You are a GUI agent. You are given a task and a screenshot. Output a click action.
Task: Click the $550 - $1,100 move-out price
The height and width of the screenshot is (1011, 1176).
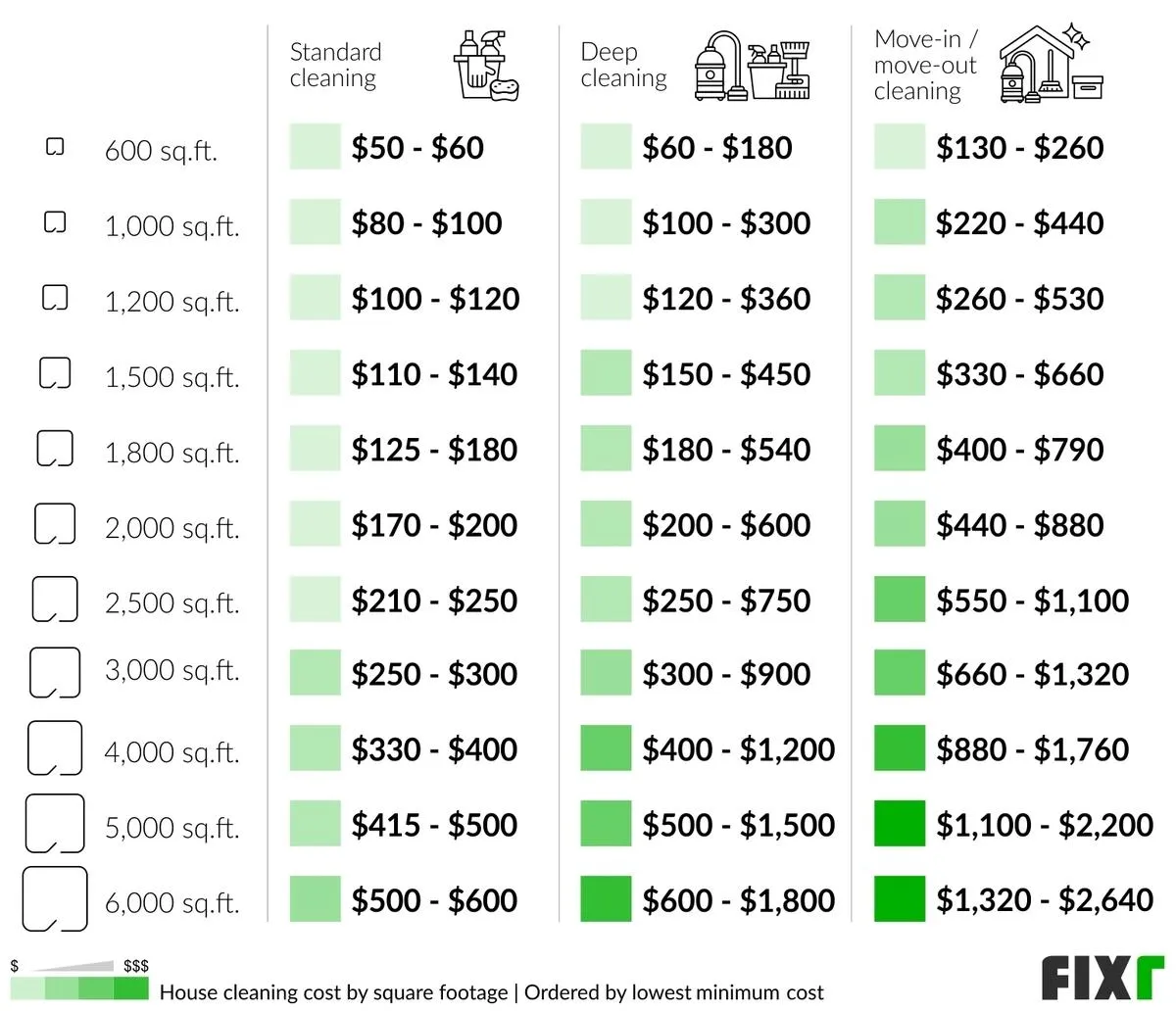point(1032,601)
